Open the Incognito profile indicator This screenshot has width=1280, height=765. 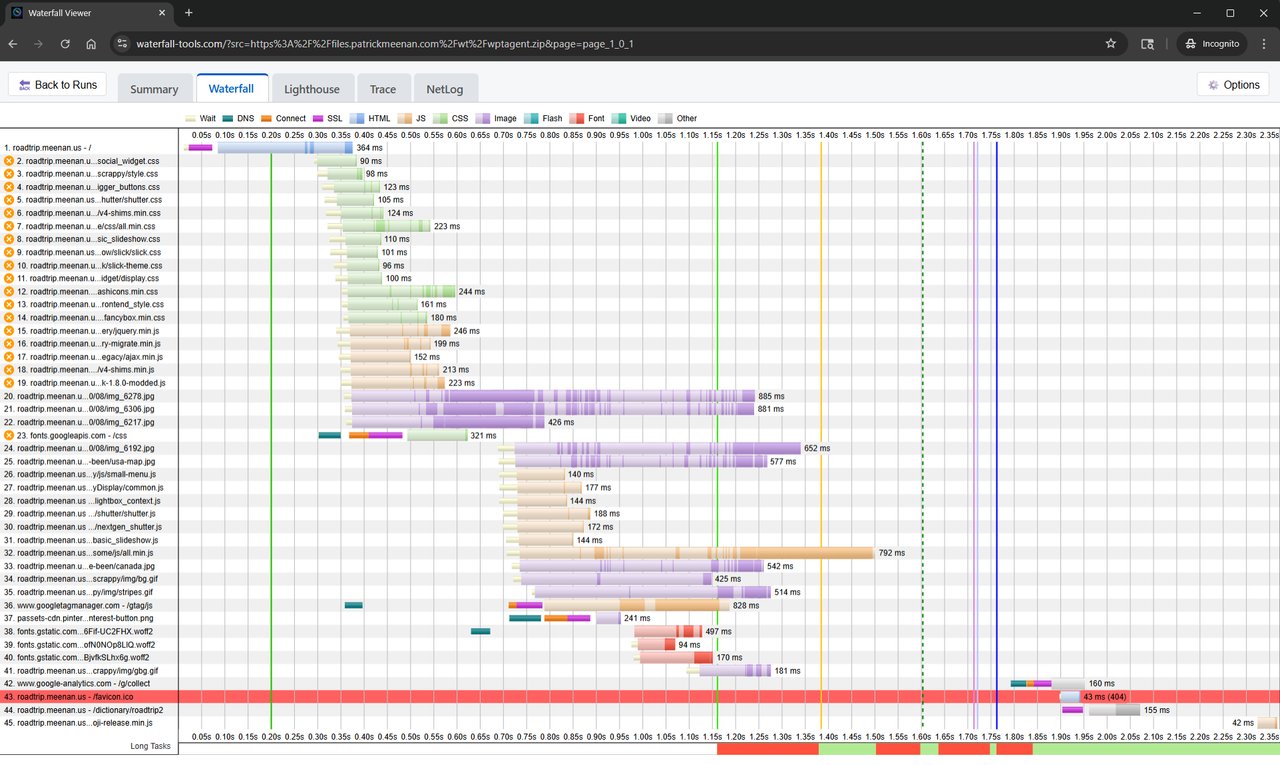tap(1213, 44)
